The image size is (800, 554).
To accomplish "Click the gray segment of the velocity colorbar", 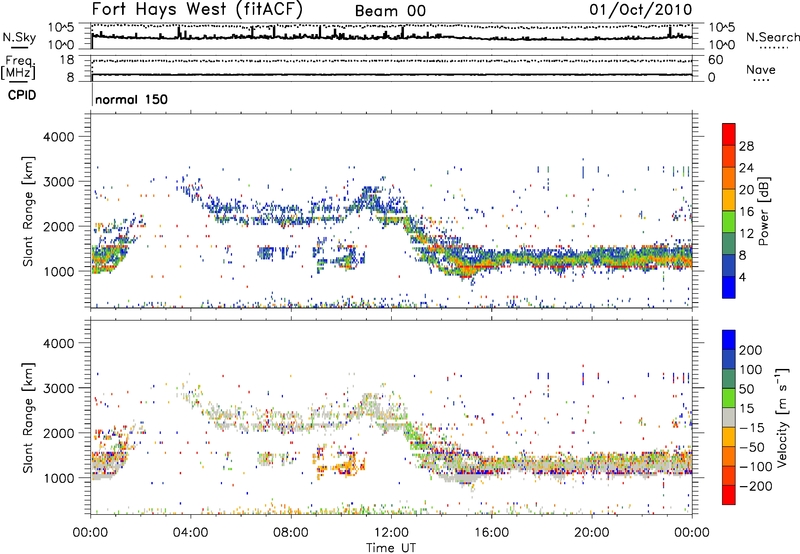I will coord(729,417).
